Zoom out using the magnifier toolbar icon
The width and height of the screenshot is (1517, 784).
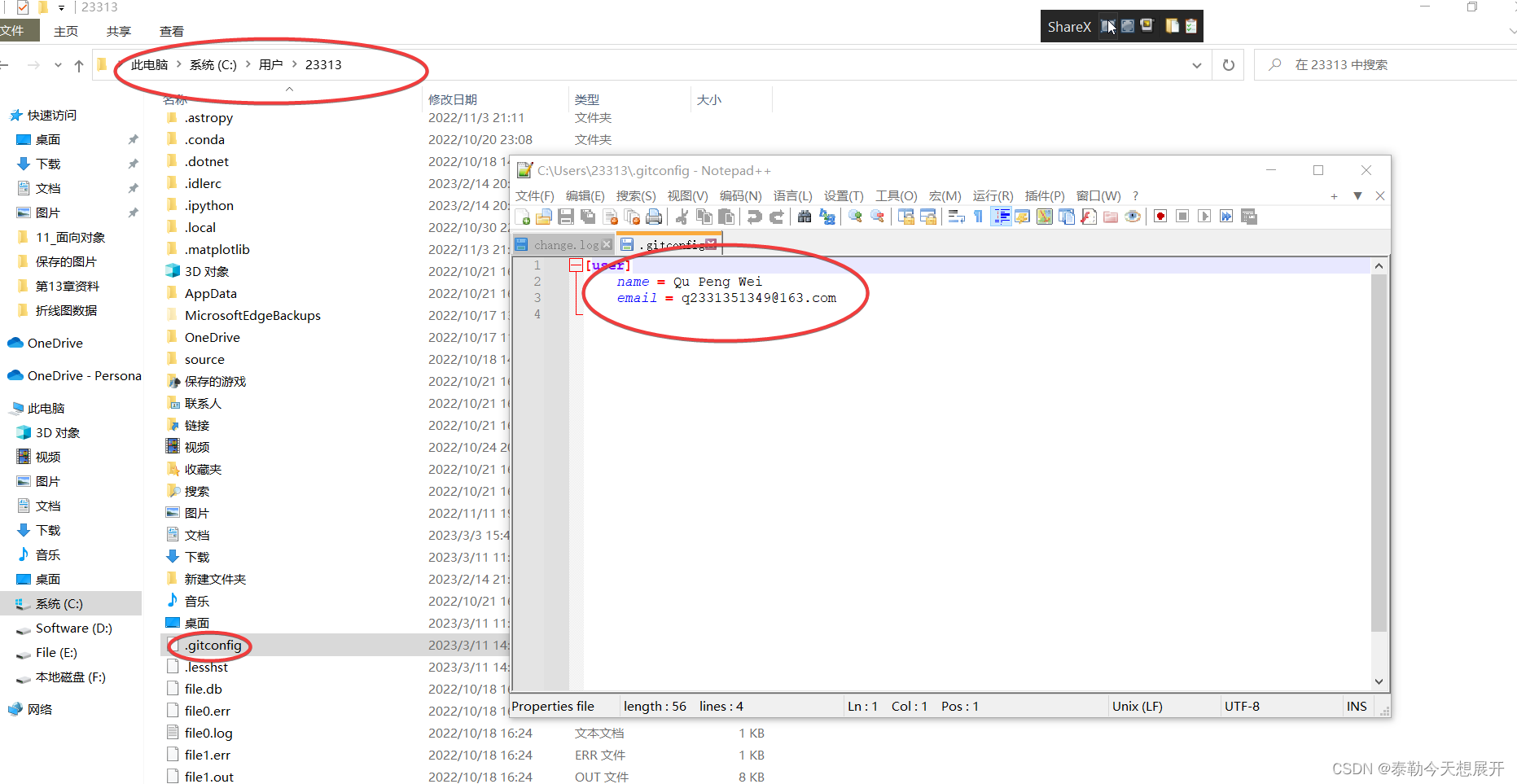point(877,217)
